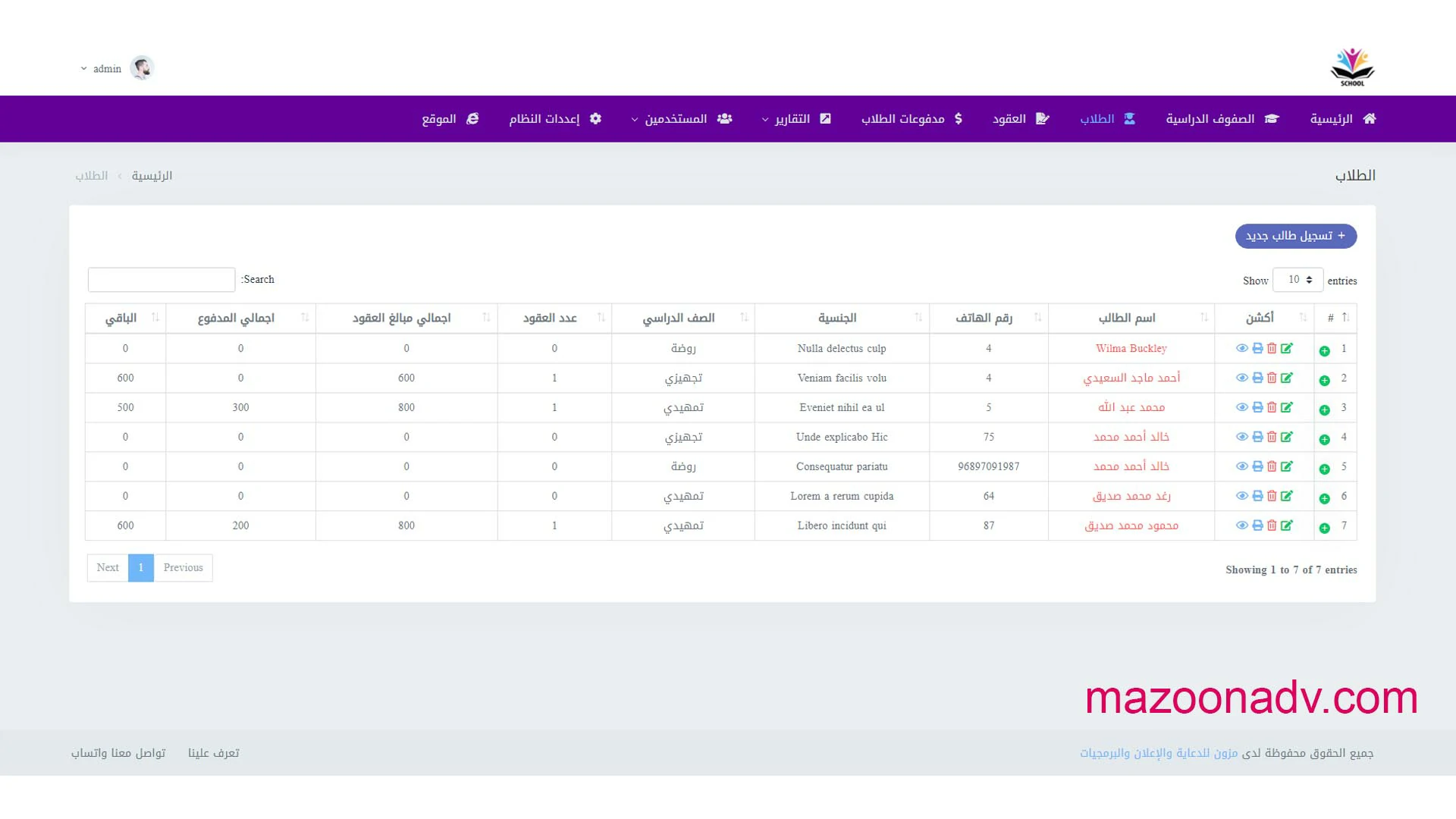Image resolution: width=1456 pixels, height=819 pixels.
Task: Open the Show entries count dropdown
Action: coord(1298,280)
